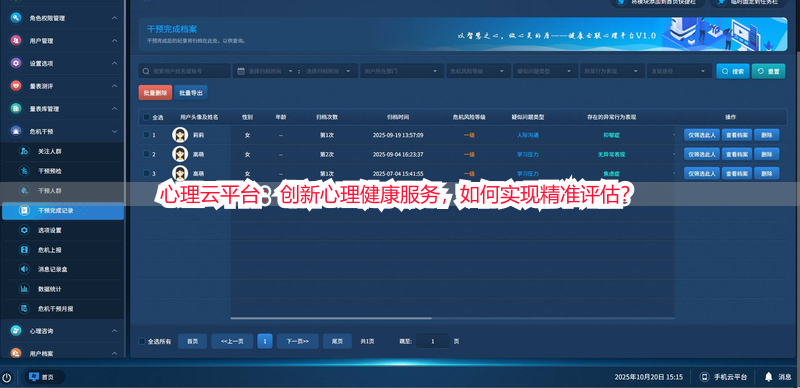Expand 量表测评 with its chevron

[x=115, y=86]
